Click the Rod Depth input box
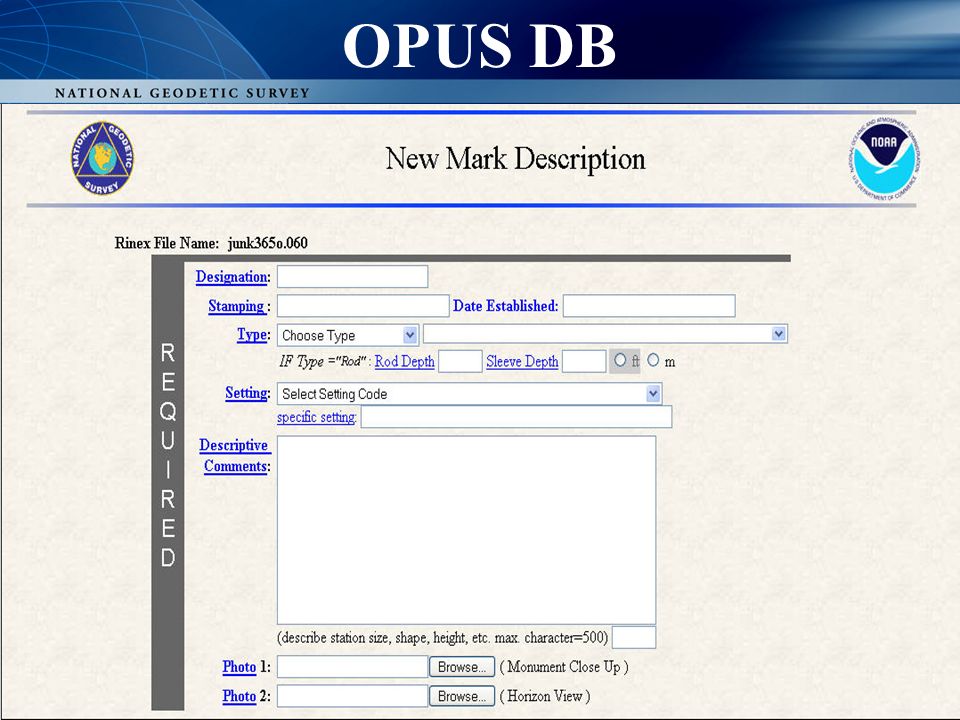This screenshot has width=960, height=720. (460, 361)
